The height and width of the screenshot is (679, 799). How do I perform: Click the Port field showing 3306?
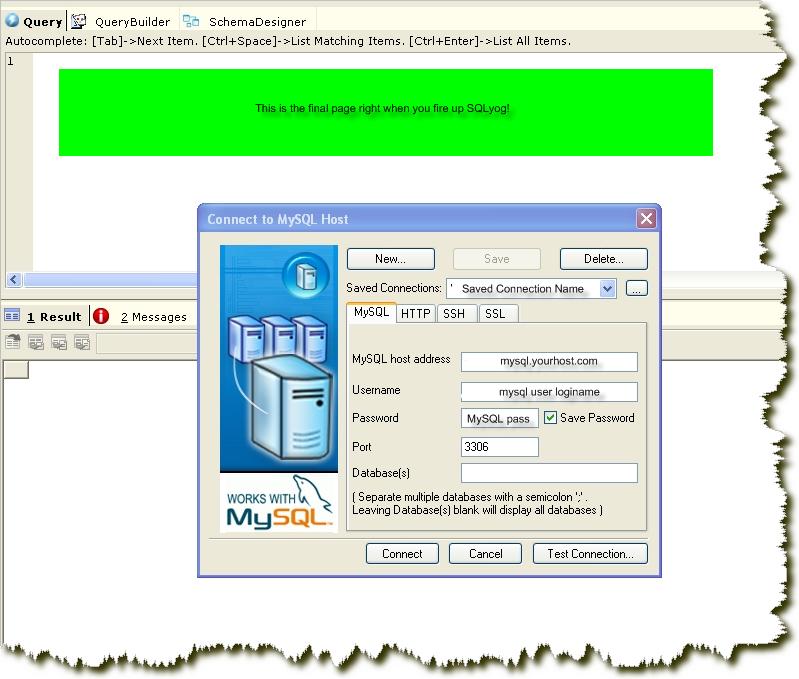click(499, 447)
